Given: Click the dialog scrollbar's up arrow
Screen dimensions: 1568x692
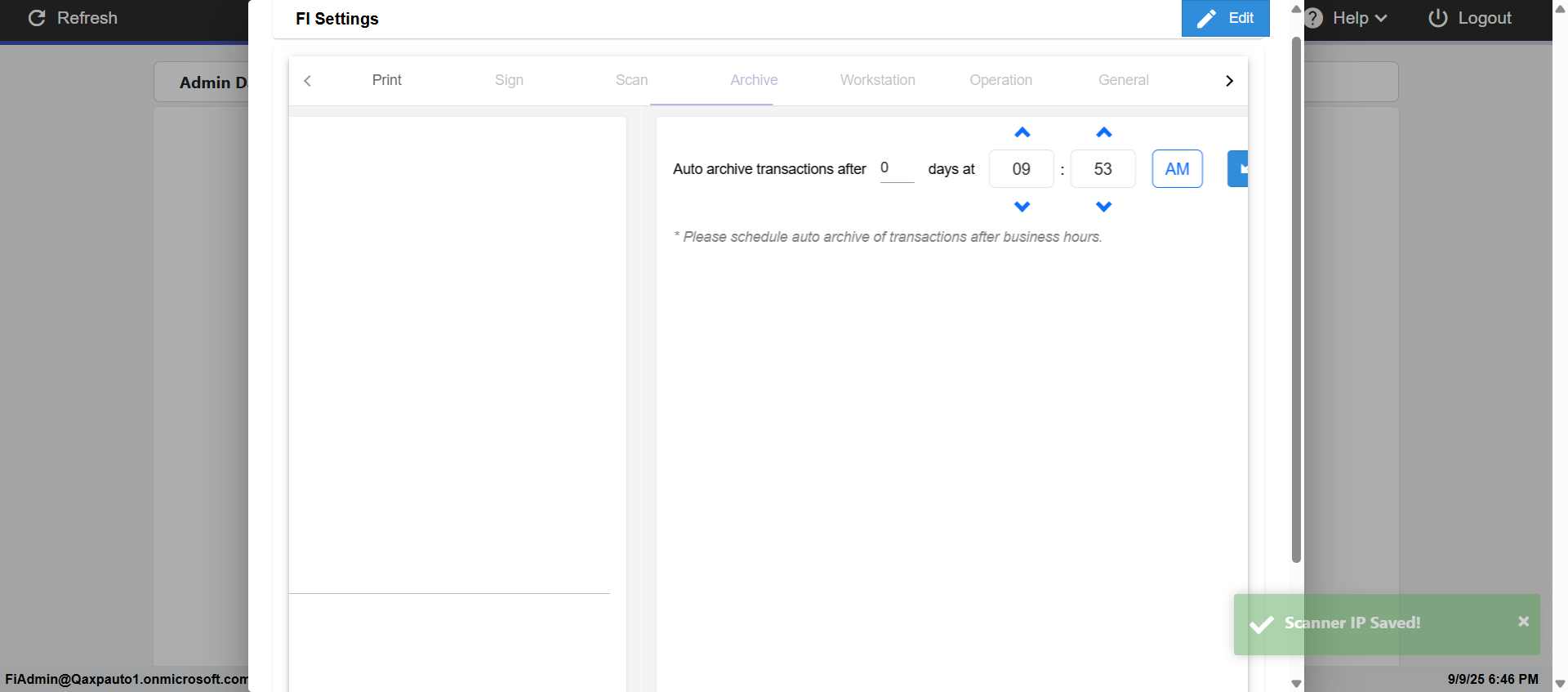Looking at the screenshot, I should pyautogui.click(x=1296, y=9).
